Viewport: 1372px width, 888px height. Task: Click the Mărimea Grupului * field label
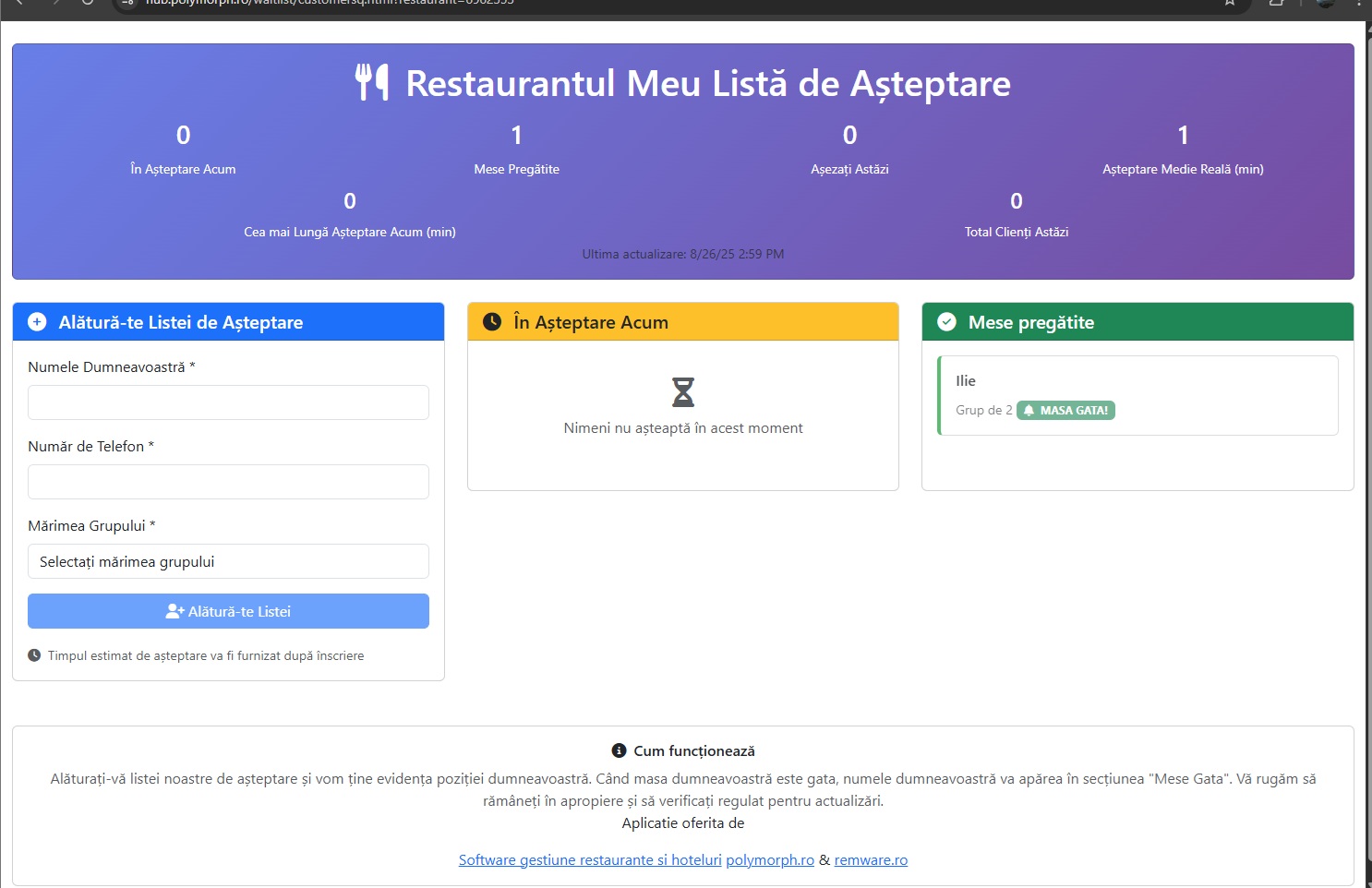tap(91, 525)
